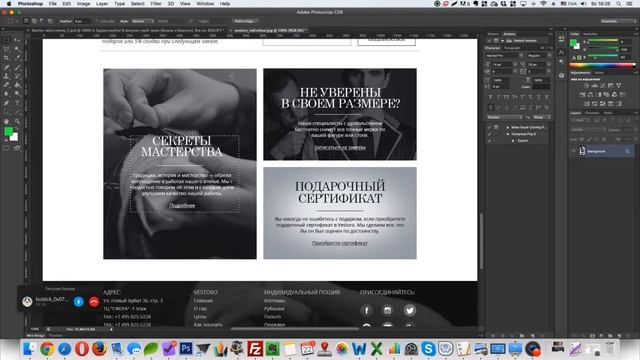Apply Faux Bold in Character panel
The height and width of the screenshot is (360, 640).
coord(490,97)
